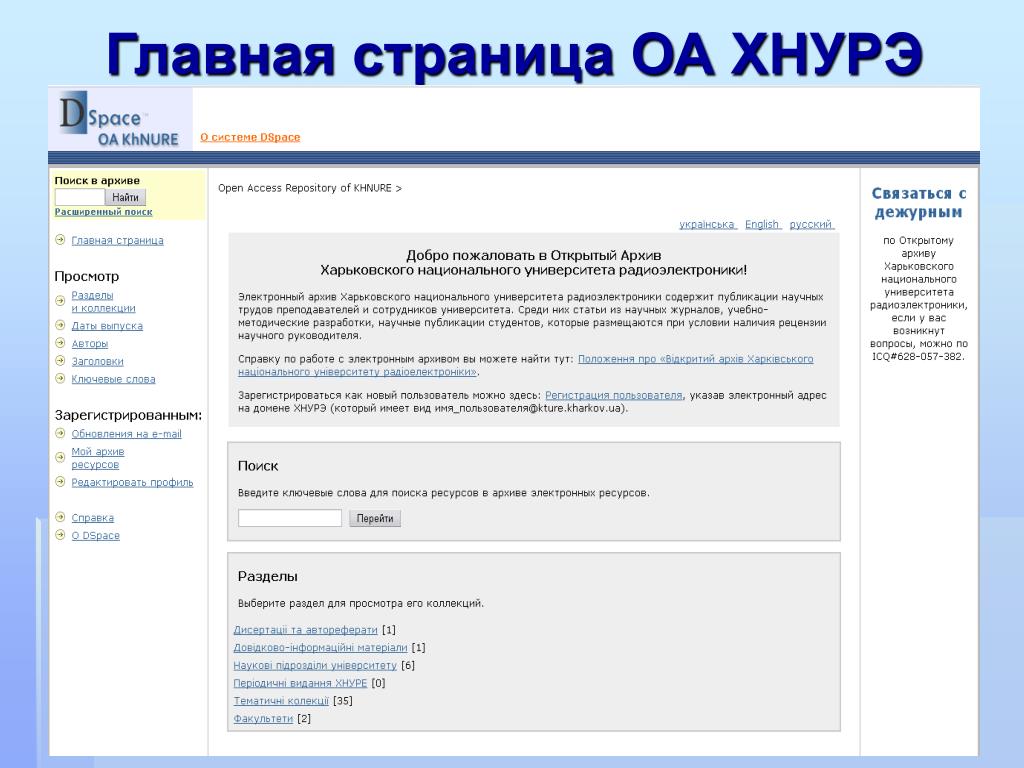Viewport: 1024px width, 768px height.
Task: Open the 'О DSpace' sidebar link
Action: pos(95,535)
